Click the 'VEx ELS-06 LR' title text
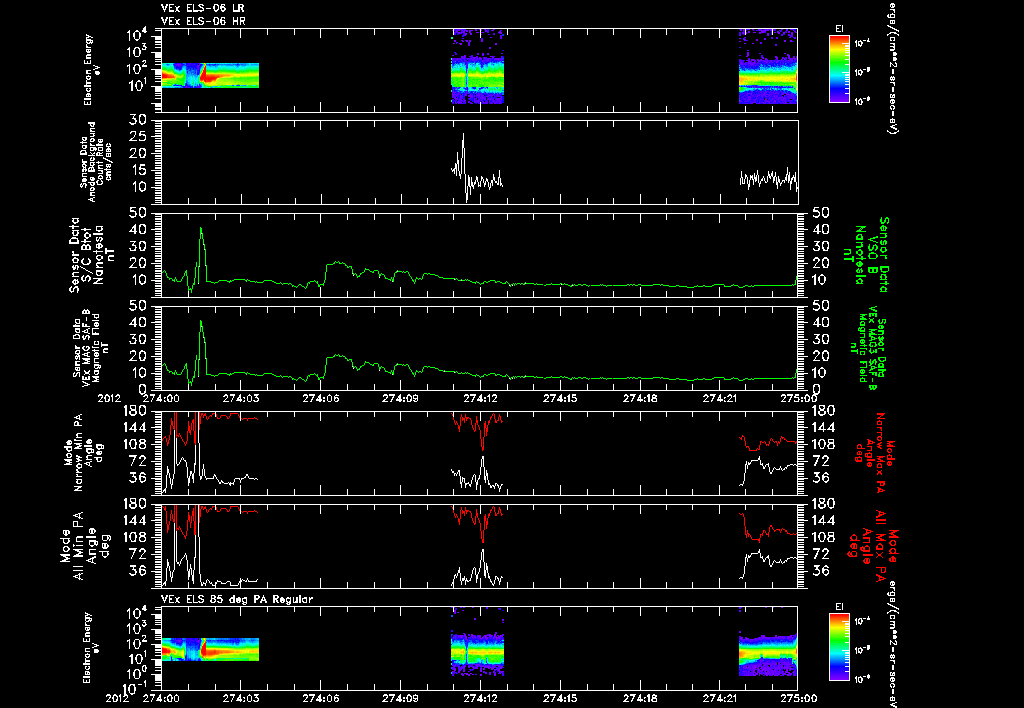 (x=202, y=8)
